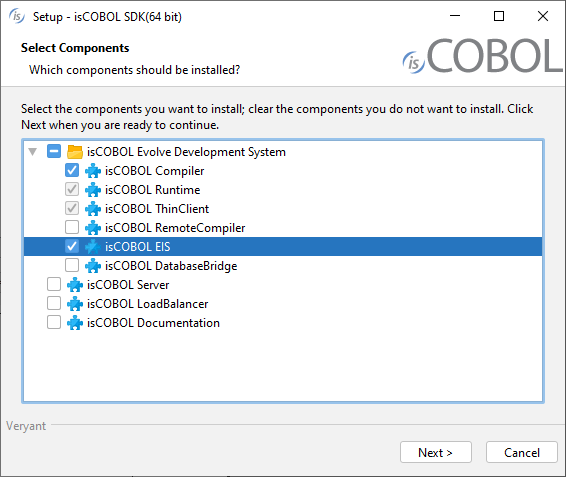The width and height of the screenshot is (566, 477).
Task: Enable the isCOBOL RemoteCompiler checkbox
Action: point(72,227)
